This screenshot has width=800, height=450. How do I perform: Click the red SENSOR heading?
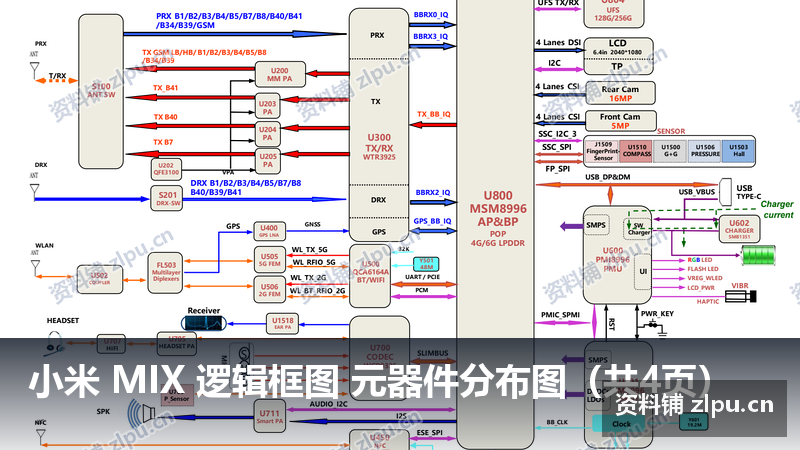671,132
